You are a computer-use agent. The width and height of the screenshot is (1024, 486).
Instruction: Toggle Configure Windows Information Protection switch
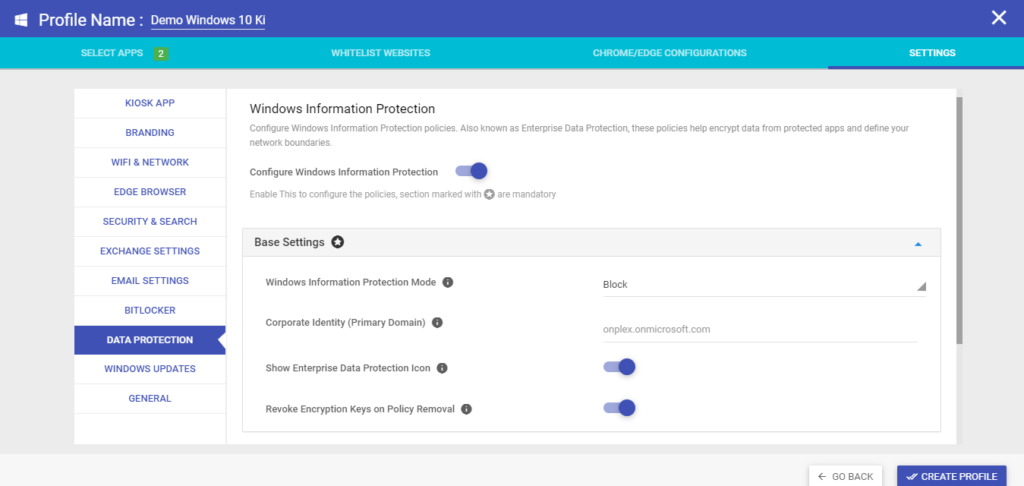[472, 171]
